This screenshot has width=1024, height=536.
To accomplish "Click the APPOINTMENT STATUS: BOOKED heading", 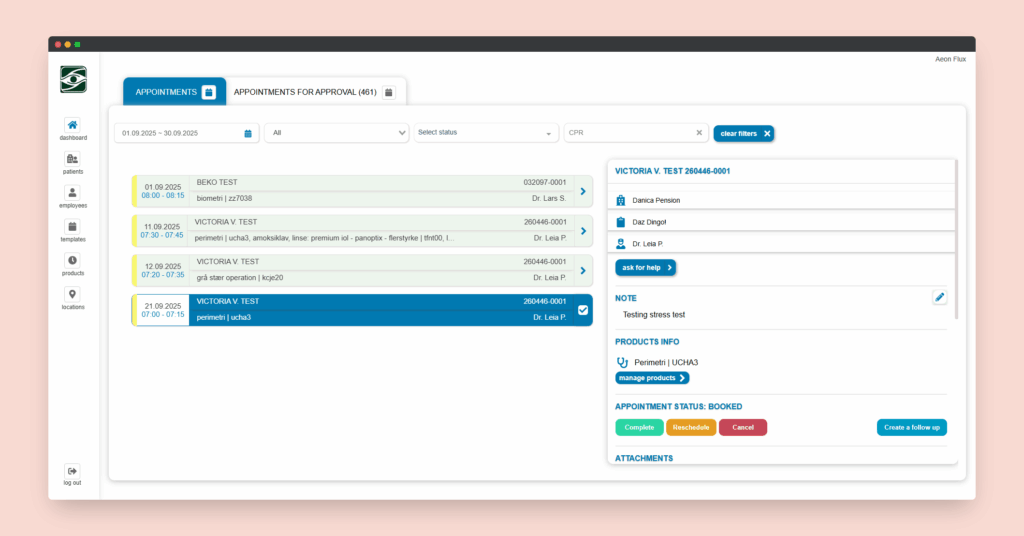I will (x=679, y=407).
